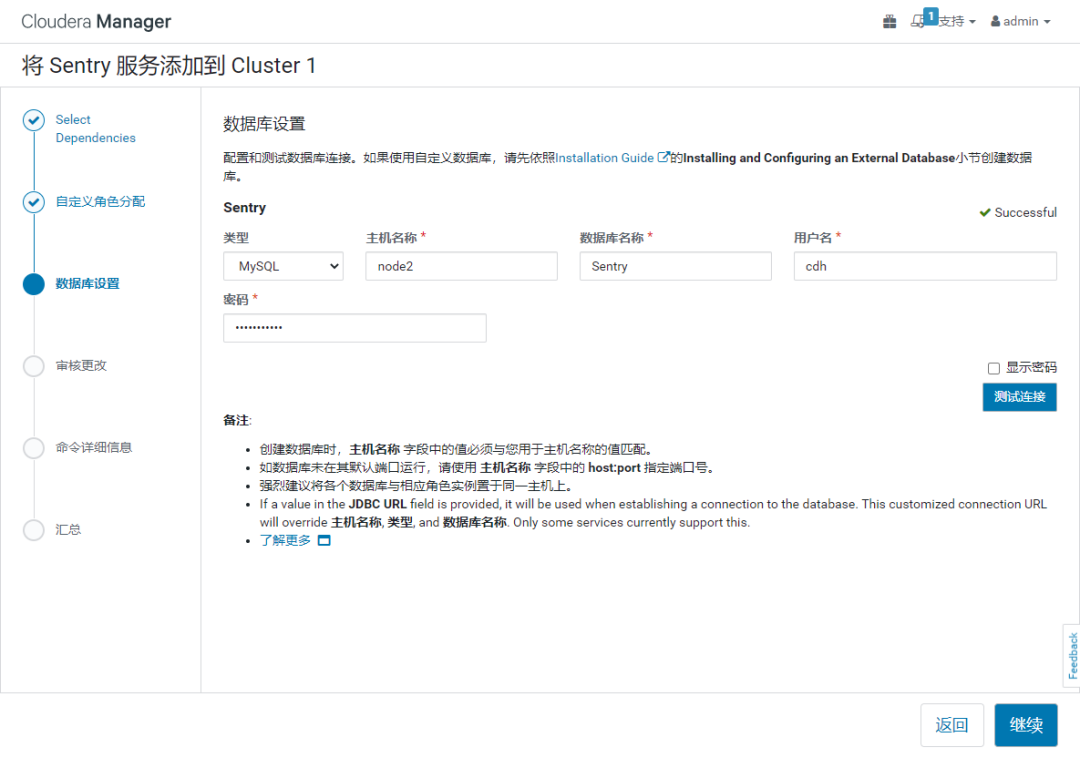
Task: Toggle the 显示密码 checkbox
Action: click(994, 368)
